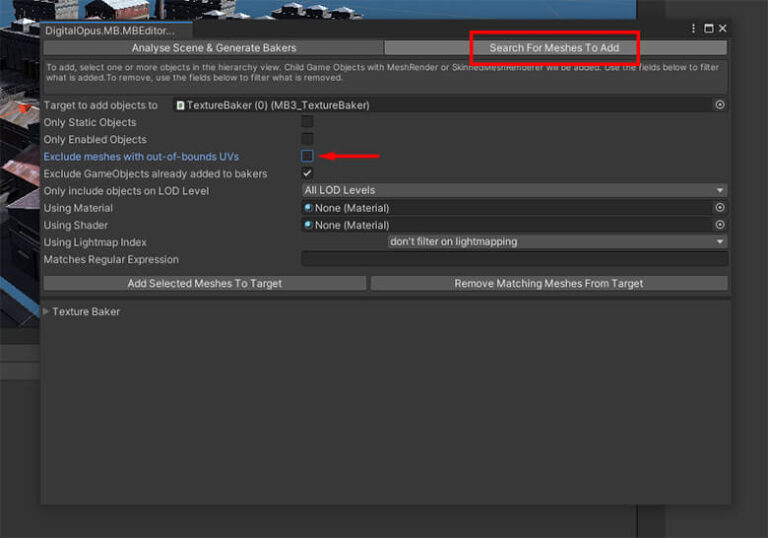The height and width of the screenshot is (538, 768).
Task: Expand the Texture Baker foldout
Action: [47, 312]
